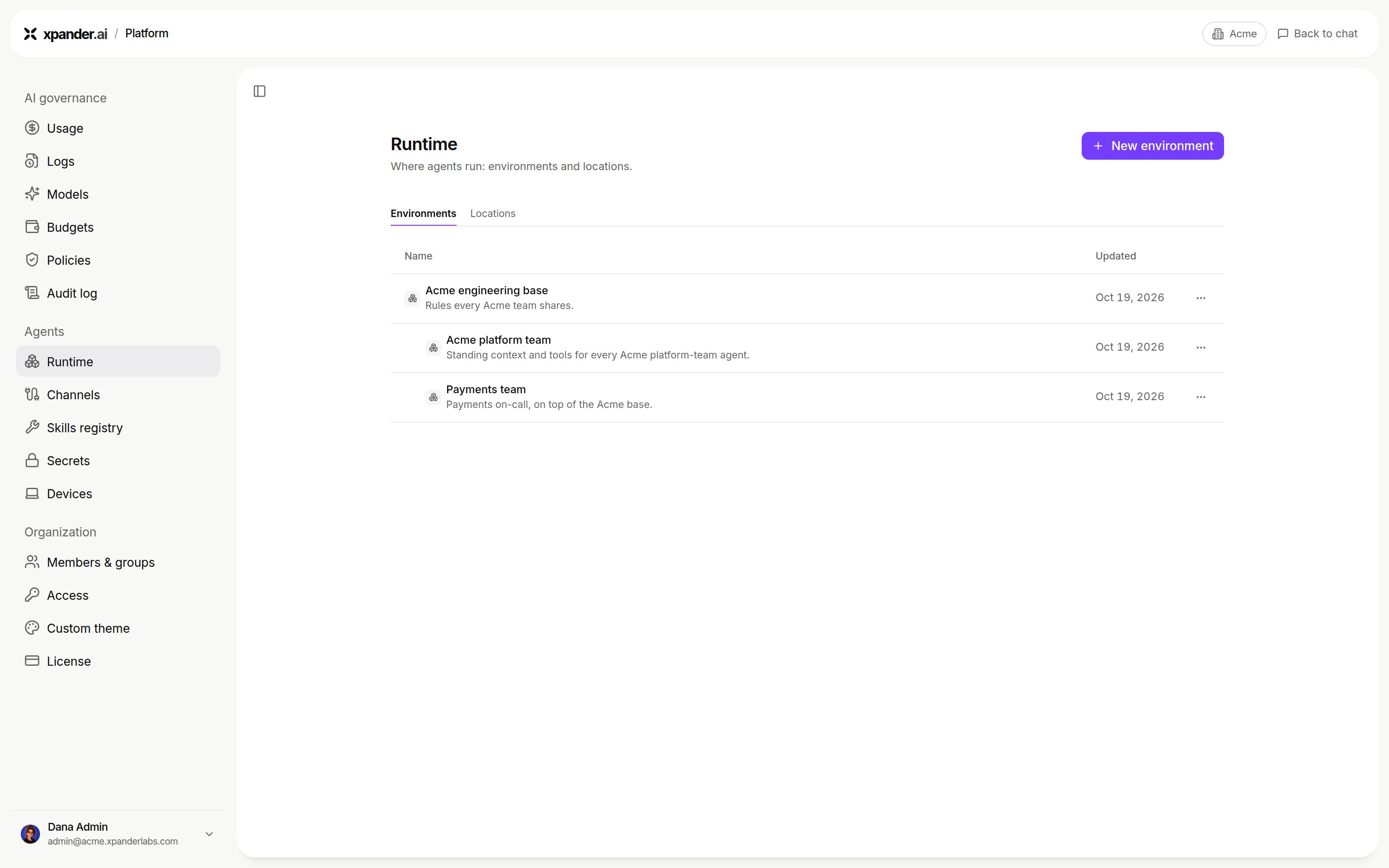1389x868 pixels.
Task: Click the Budgets wallet icon
Action: pos(32,227)
